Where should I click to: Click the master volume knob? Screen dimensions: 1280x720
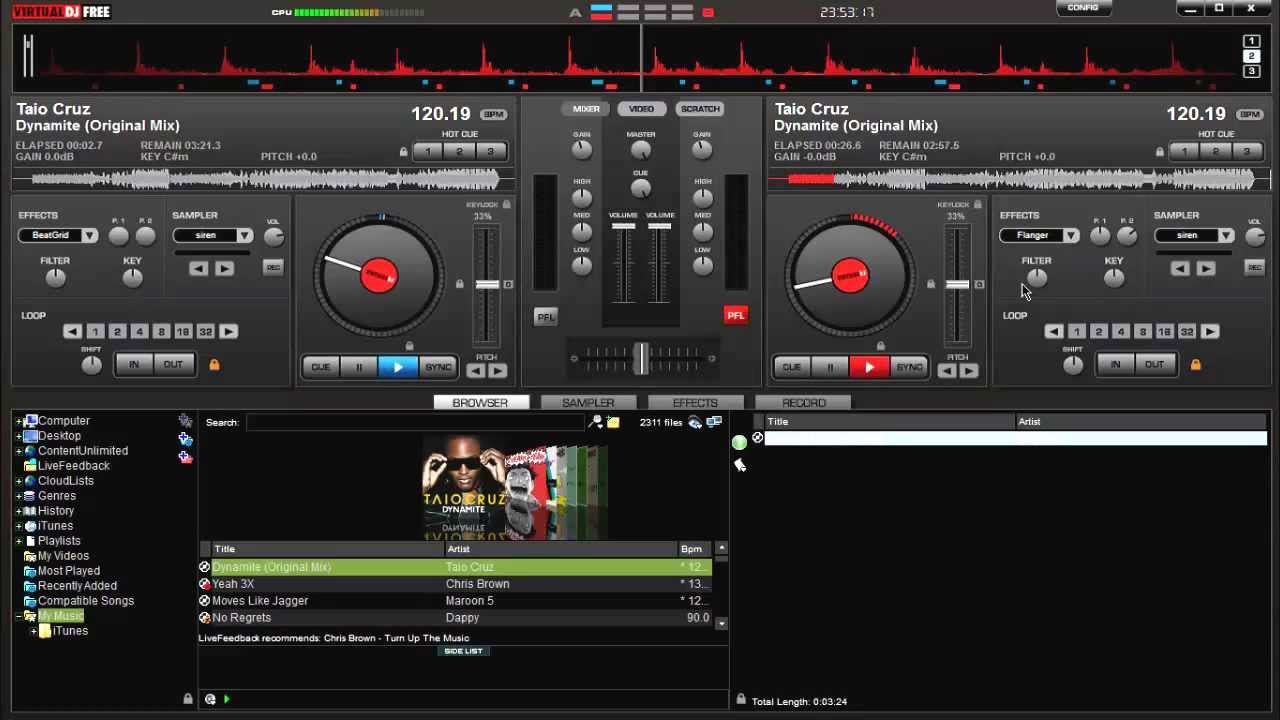641,150
